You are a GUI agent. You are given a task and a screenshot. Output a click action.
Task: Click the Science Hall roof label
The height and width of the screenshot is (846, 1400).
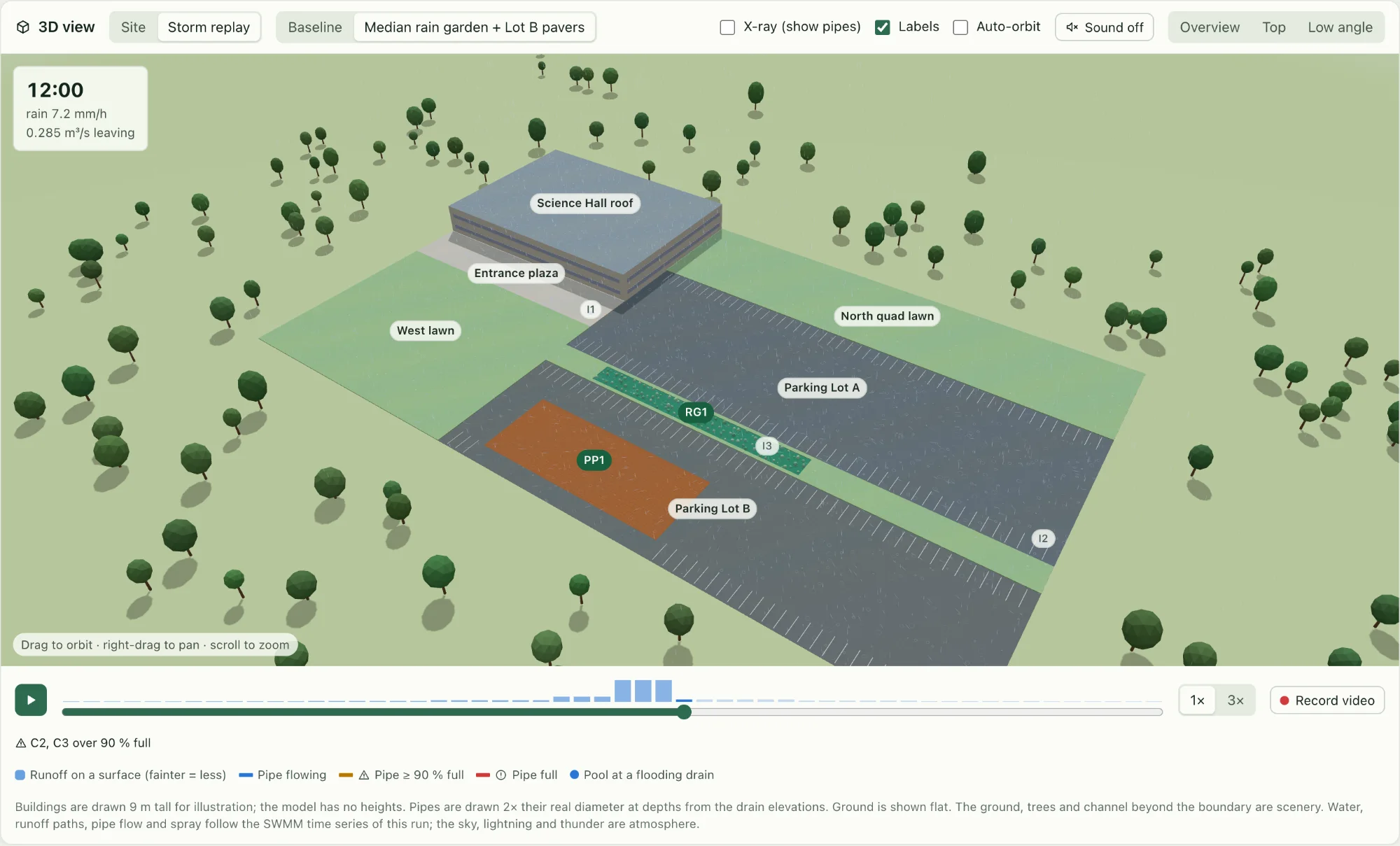pyautogui.click(x=584, y=203)
